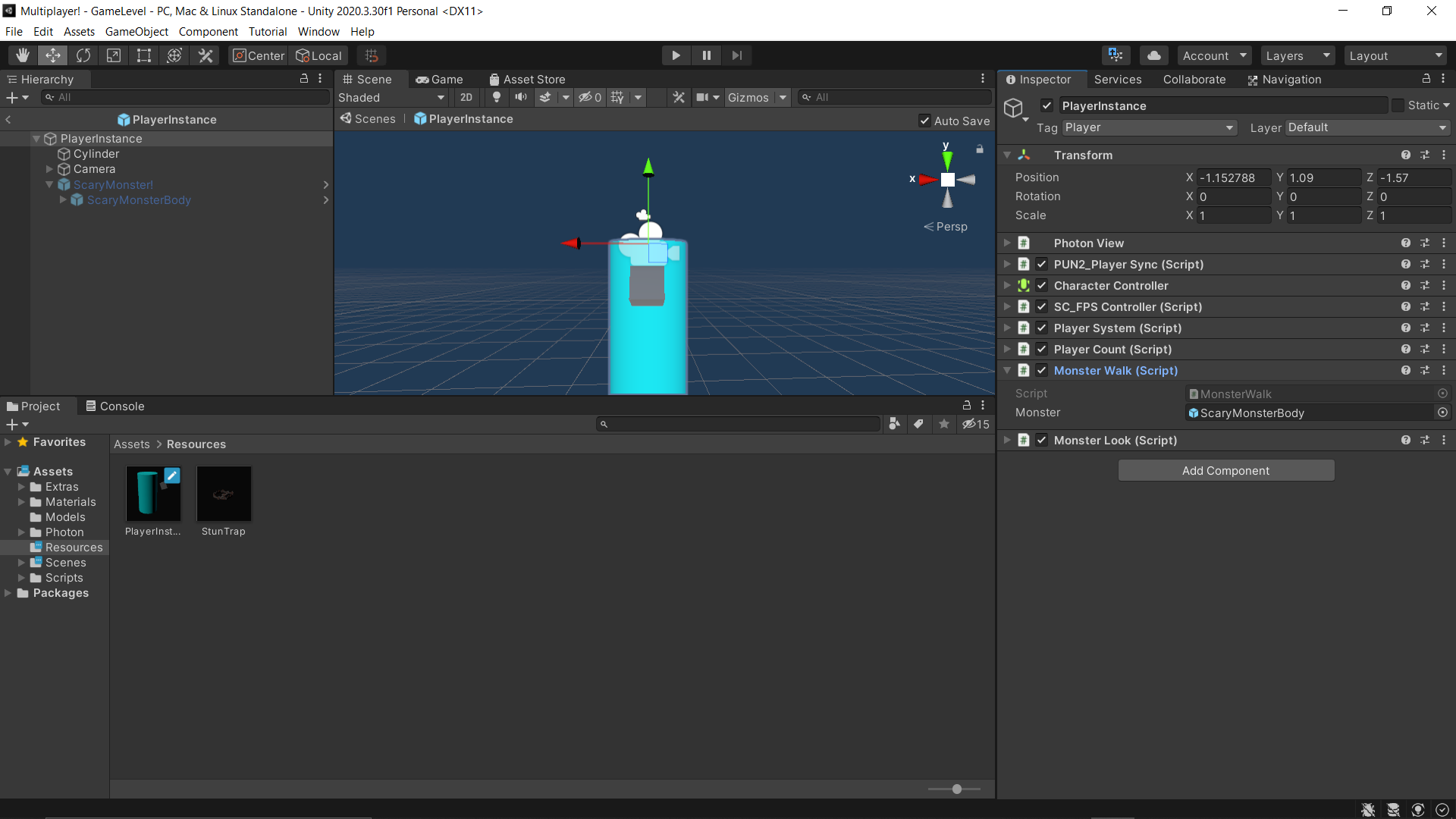This screenshot has width=1456, height=819.
Task: Toggle Auto Save checkbox
Action: point(925,121)
